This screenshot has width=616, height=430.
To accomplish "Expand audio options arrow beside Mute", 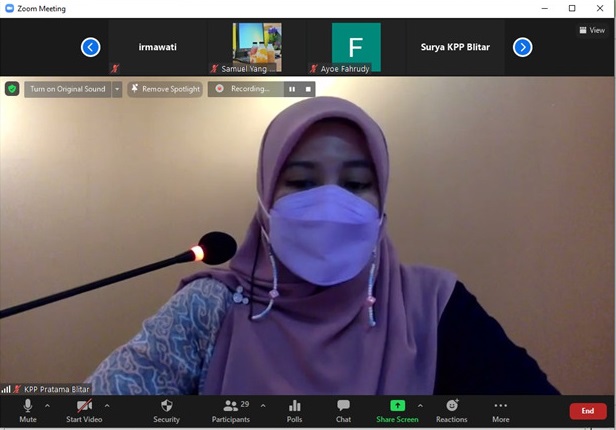I will click(x=47, y=405).
